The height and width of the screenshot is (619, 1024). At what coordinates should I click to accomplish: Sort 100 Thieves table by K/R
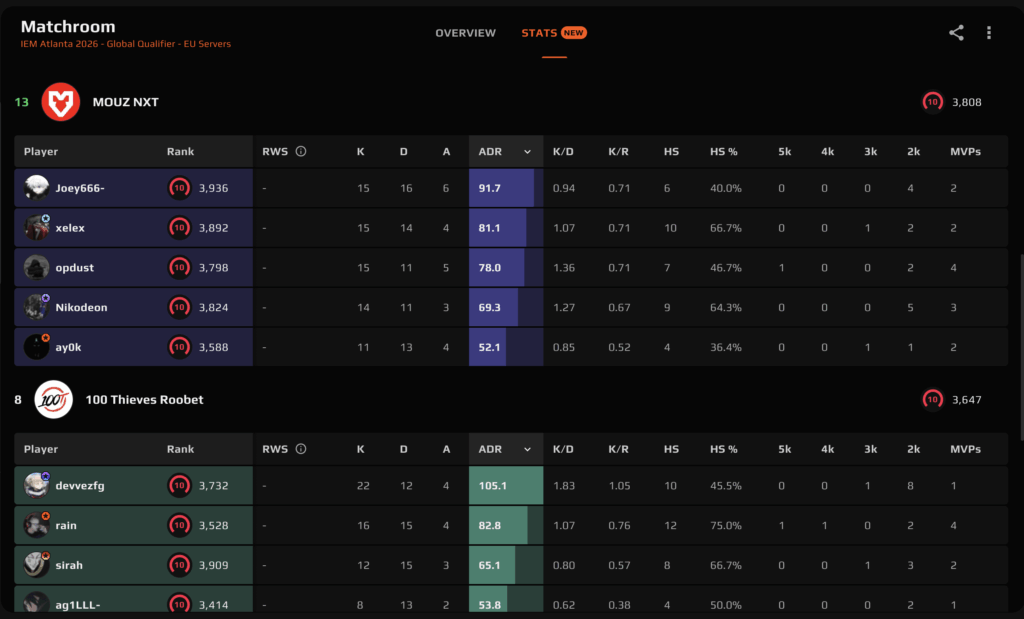[618, 449]
